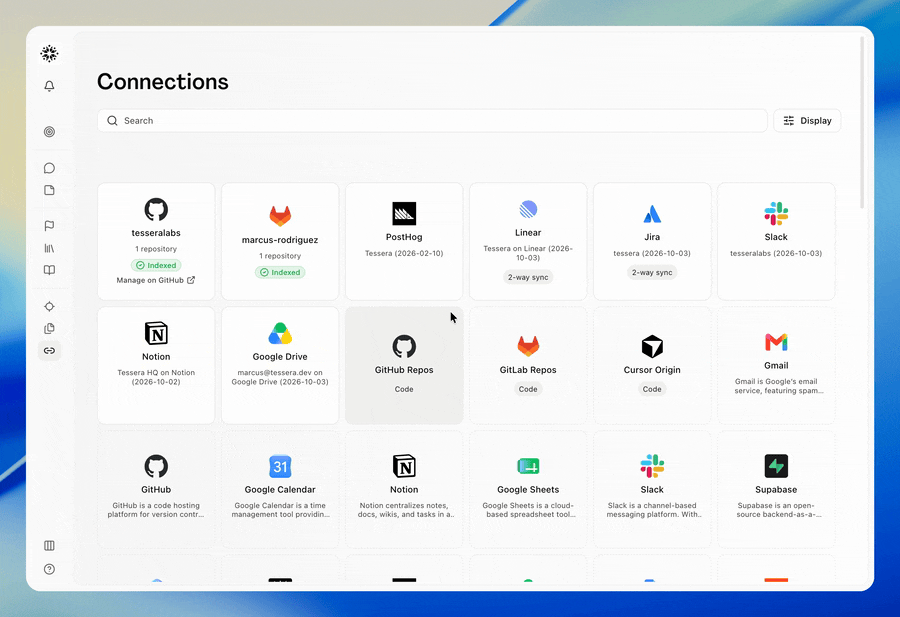The width and height of the screenshot is (900, 617).
Task: Open the GitLab Repos card title
Action: 528,370
